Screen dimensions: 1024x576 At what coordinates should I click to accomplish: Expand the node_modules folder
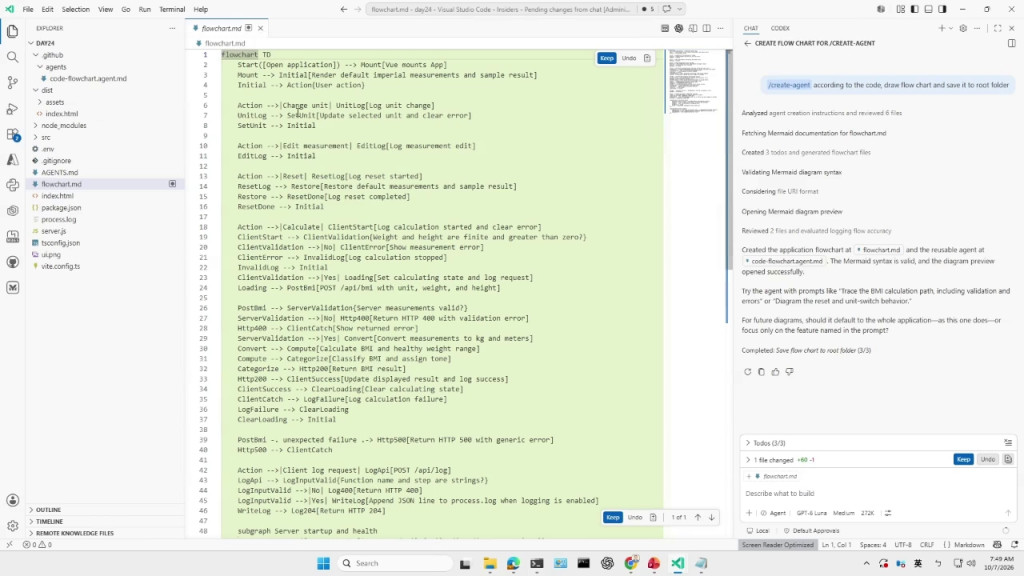[63, 125]
